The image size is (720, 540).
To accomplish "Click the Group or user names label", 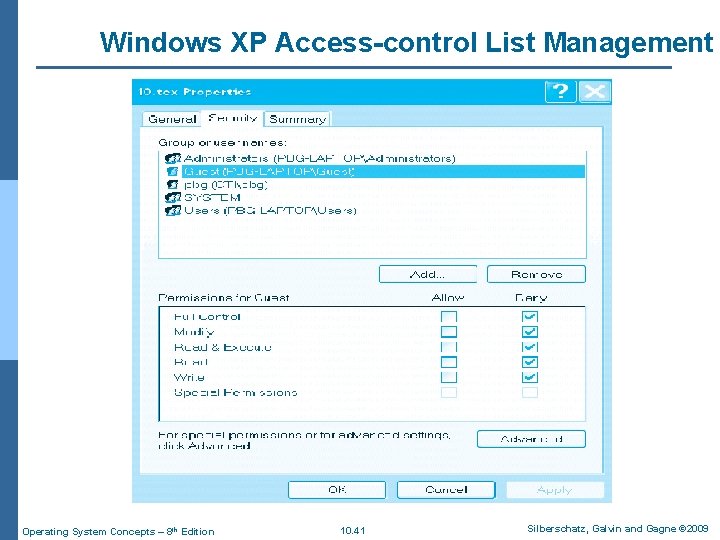I will [222, 142].
